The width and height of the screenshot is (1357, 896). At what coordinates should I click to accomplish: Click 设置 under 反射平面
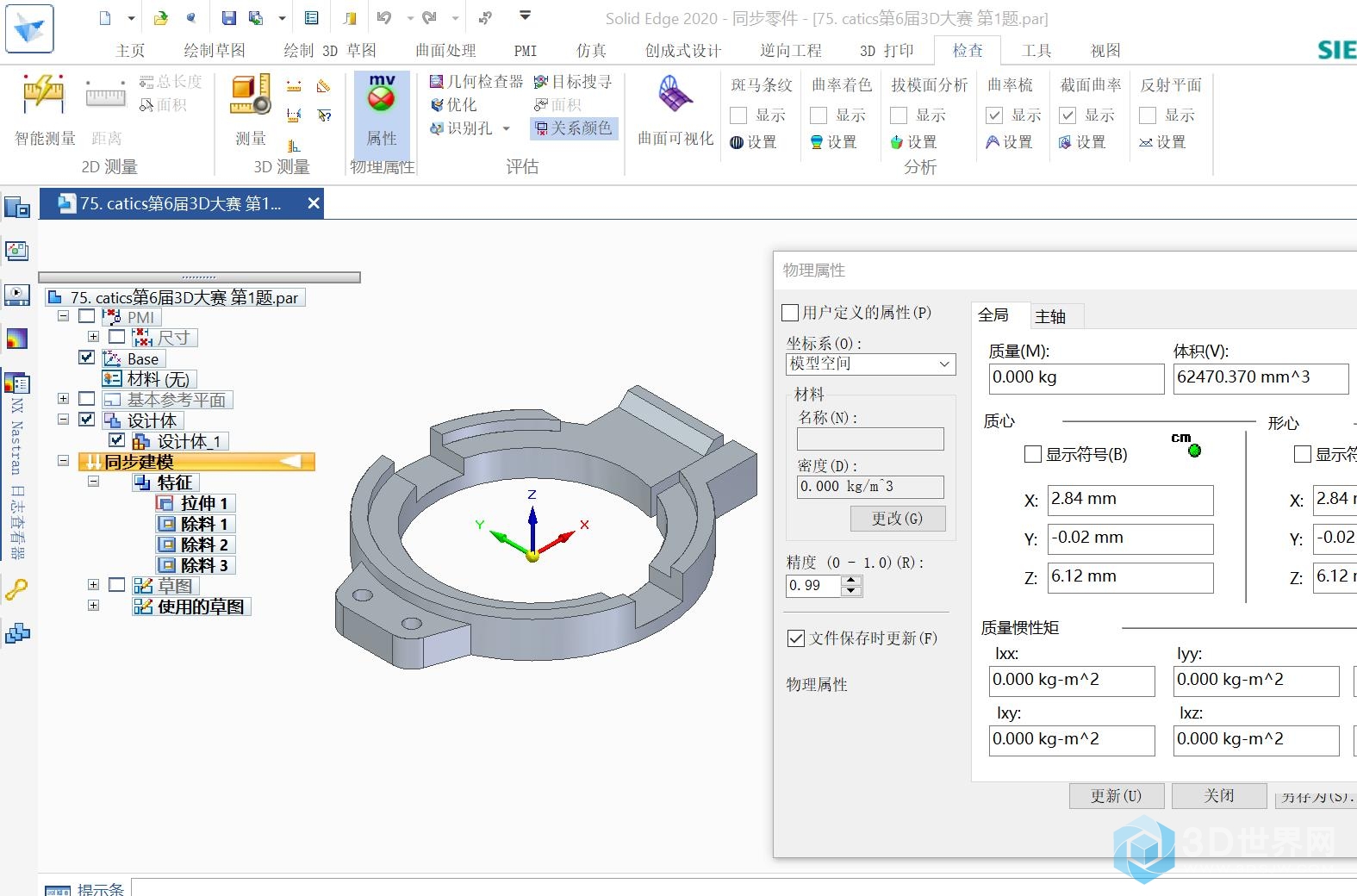[1162, 142]
